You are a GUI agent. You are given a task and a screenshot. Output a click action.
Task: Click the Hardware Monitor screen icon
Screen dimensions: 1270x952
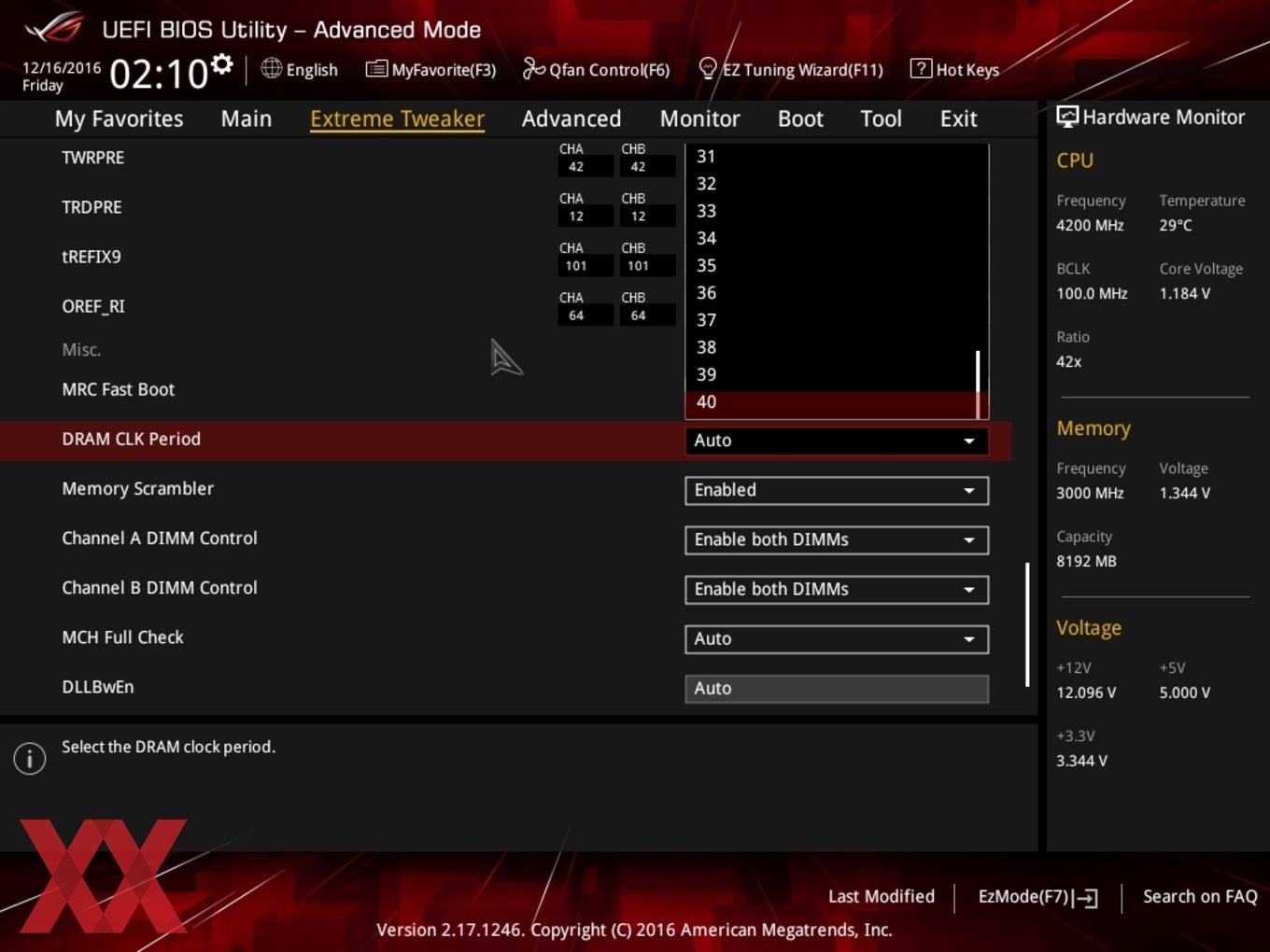tap(1067, 117)
